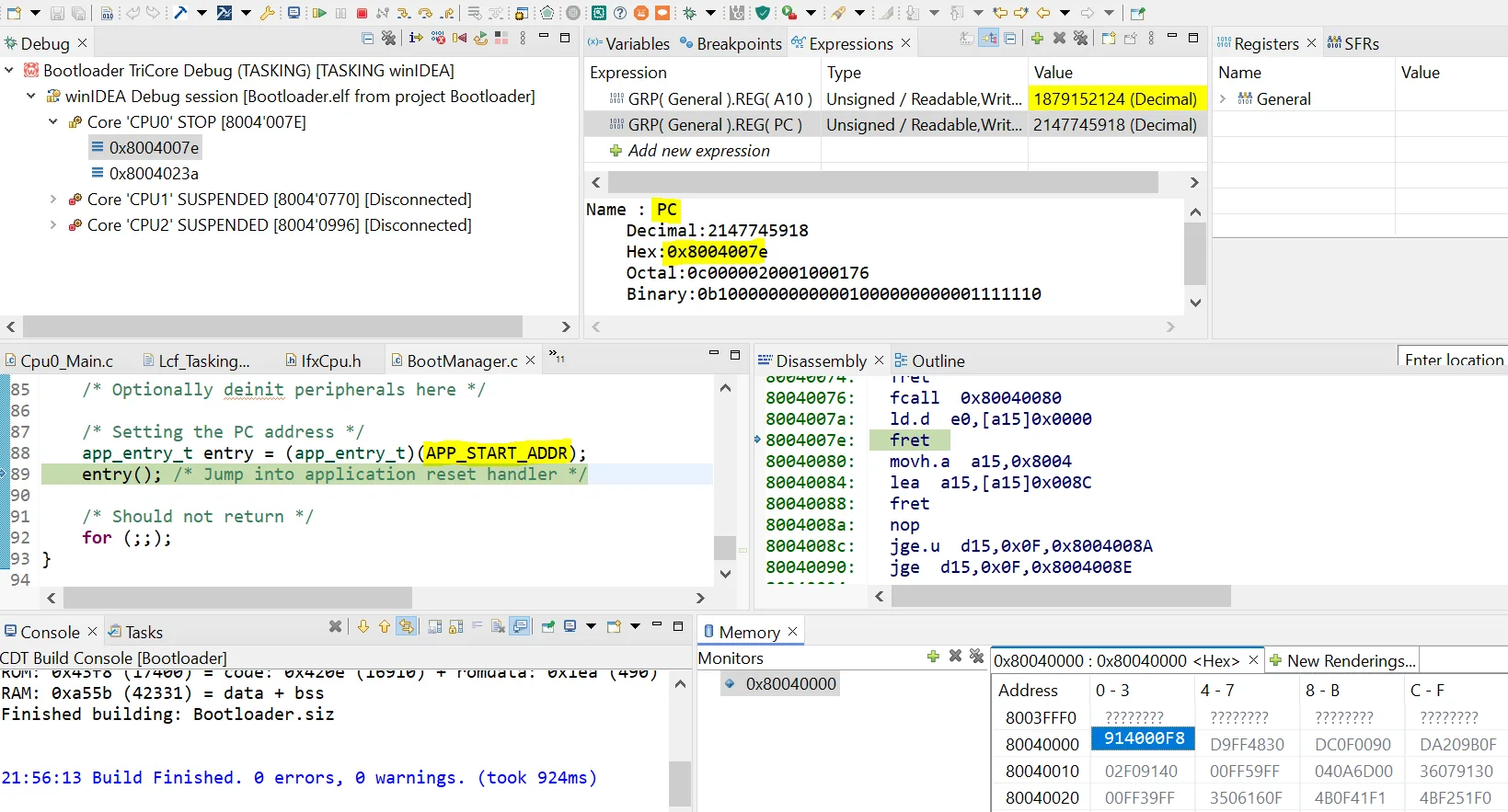
Task: Click the Step Into toolbar icon
Action: click(x=403, y=13)
